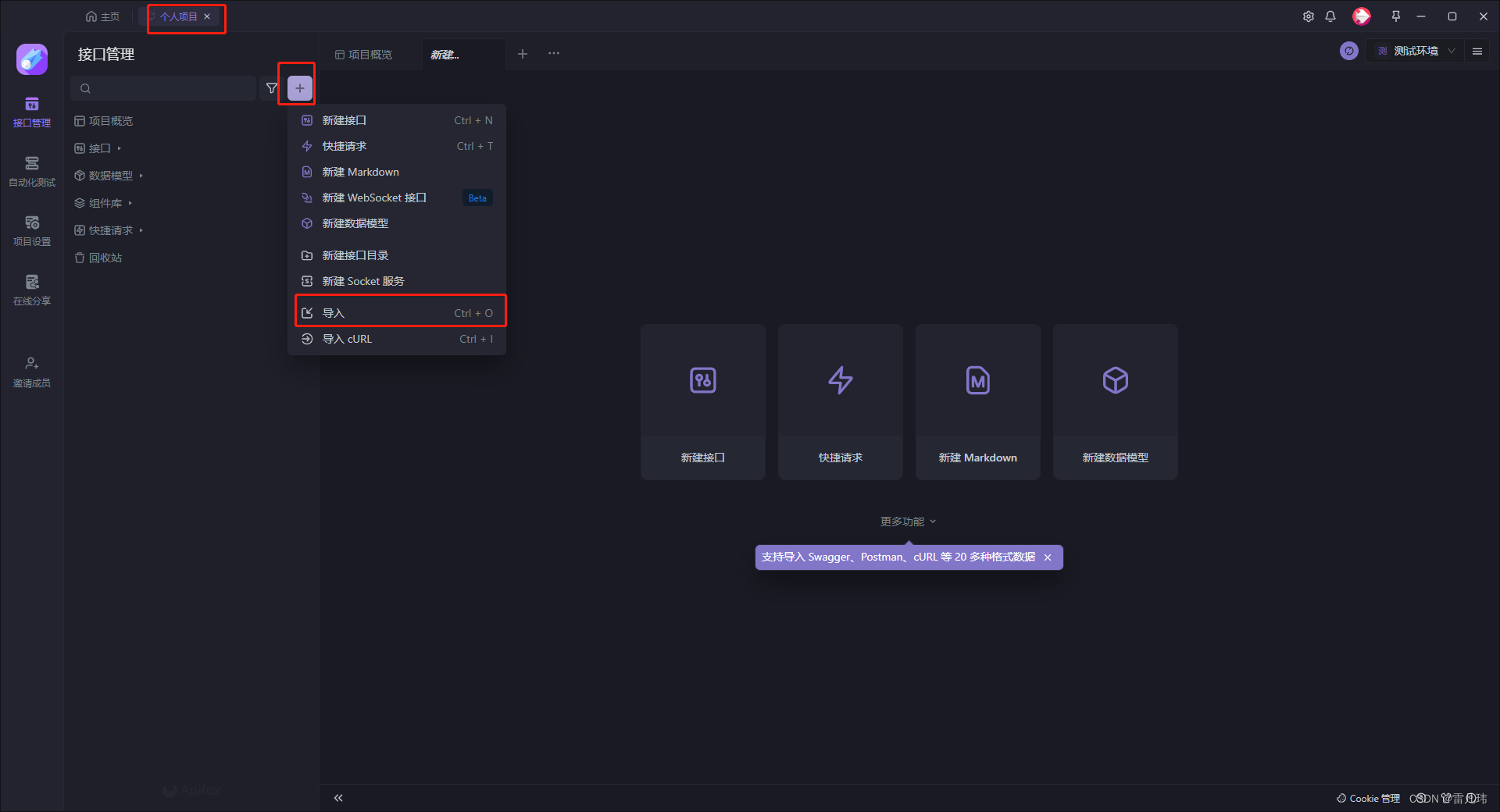Select 新建接口 from the dropdown menu
Viewport: 1500px width, 812px height.
tap(397, 120)
